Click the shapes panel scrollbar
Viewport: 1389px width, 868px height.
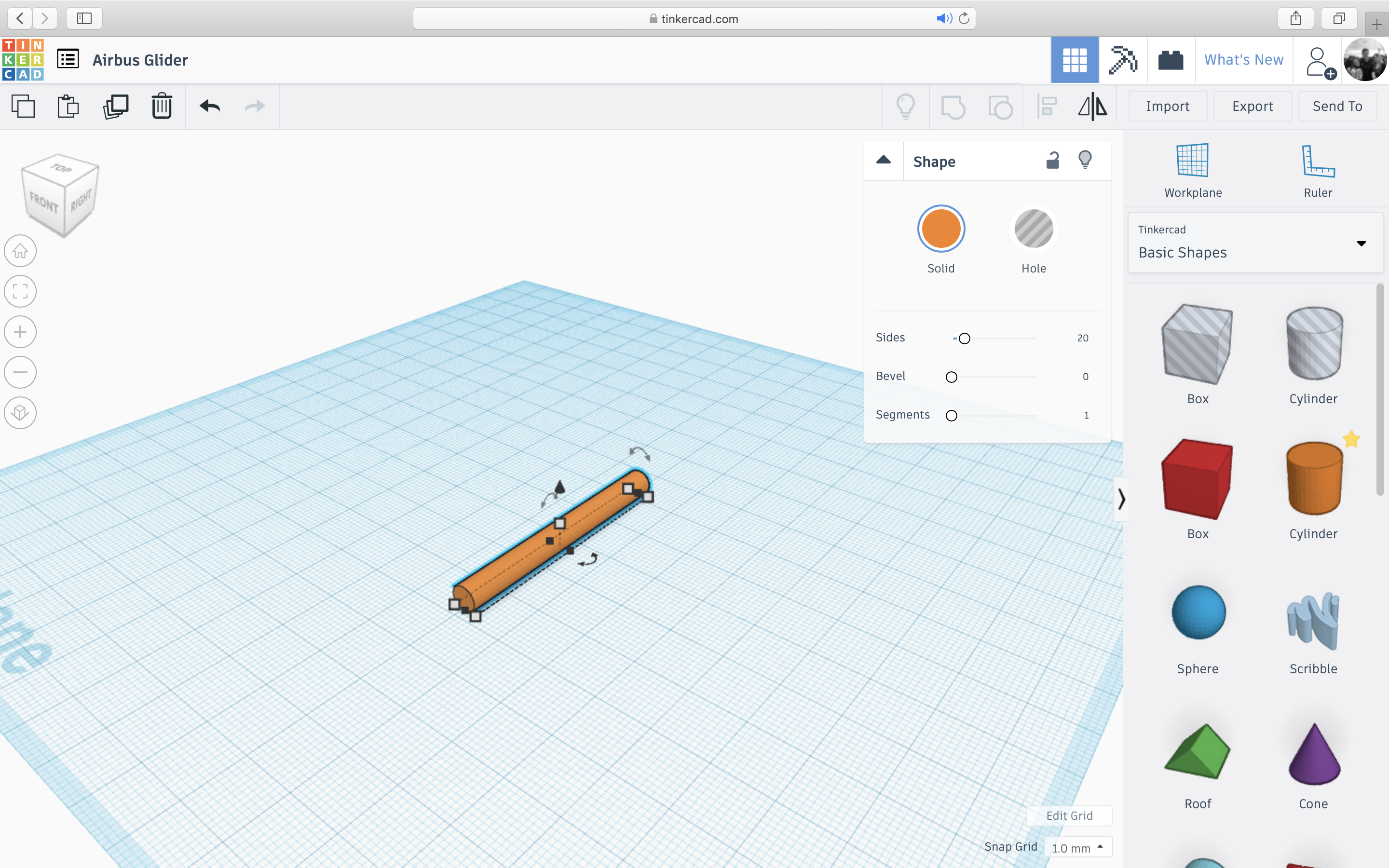tap(1380, 389)
